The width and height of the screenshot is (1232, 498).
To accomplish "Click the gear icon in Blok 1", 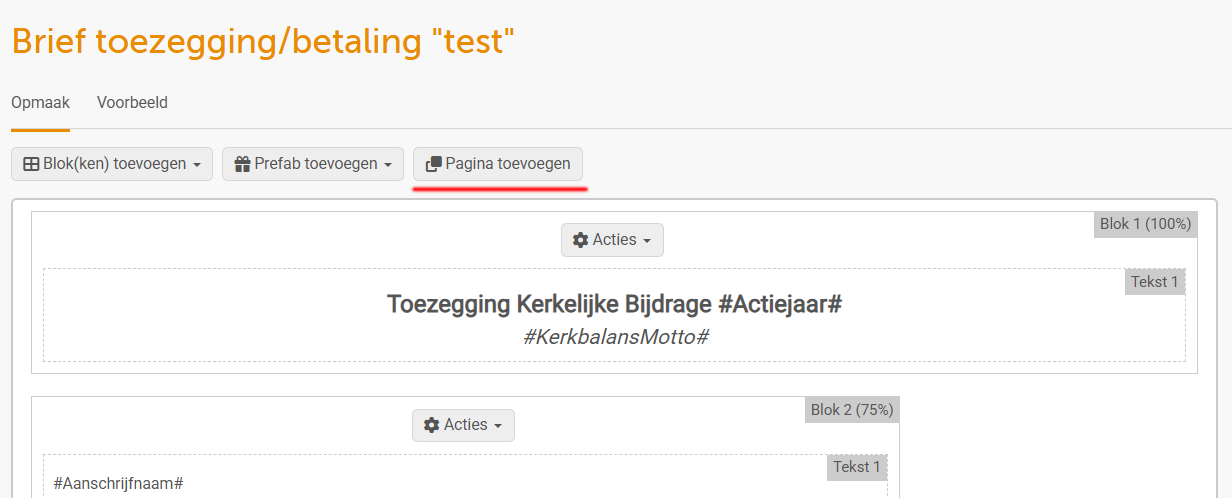I will [x=580, y=240].
